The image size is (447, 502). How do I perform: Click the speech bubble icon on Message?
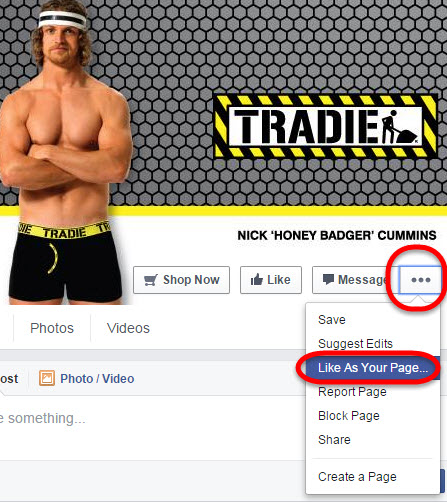tap(328, 279)
